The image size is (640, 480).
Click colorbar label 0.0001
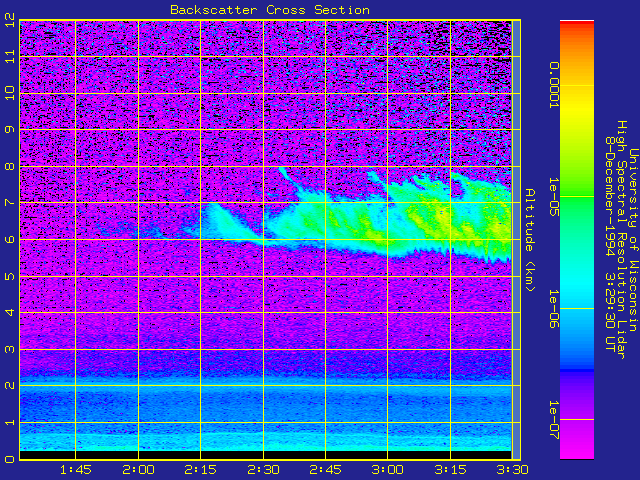coord(553,85)
